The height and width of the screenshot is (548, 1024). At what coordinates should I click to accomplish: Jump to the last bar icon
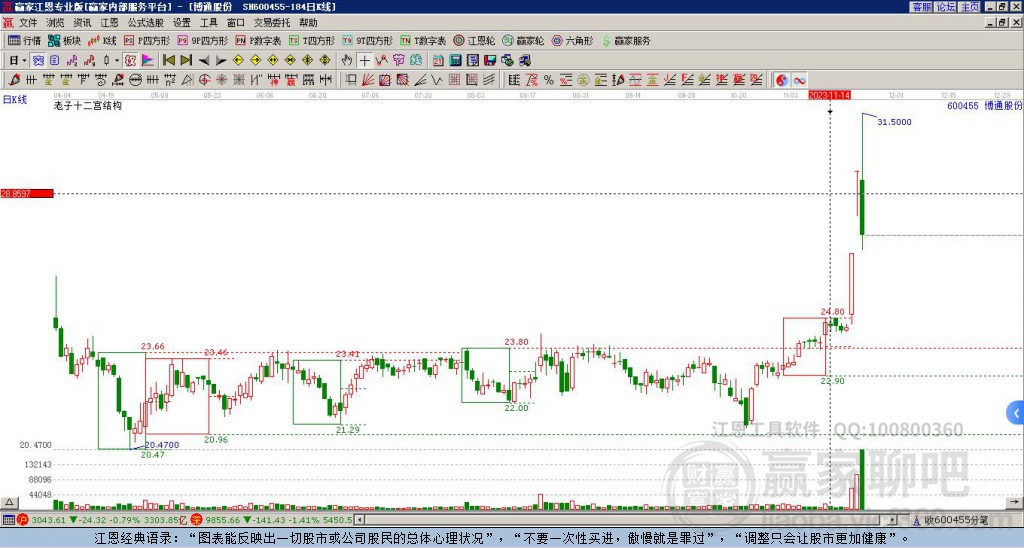pyautogui.click(x=186, y=60)
